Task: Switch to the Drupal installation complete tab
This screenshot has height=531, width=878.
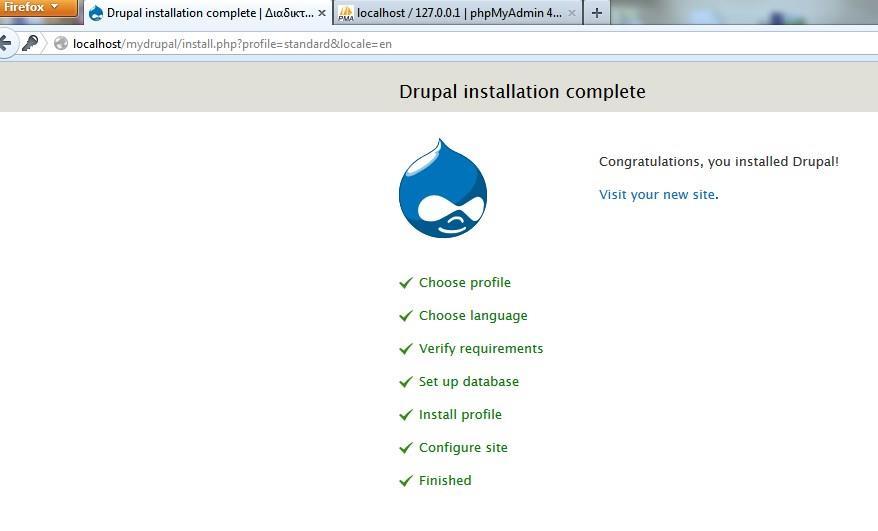Action: tap(208, 12)
